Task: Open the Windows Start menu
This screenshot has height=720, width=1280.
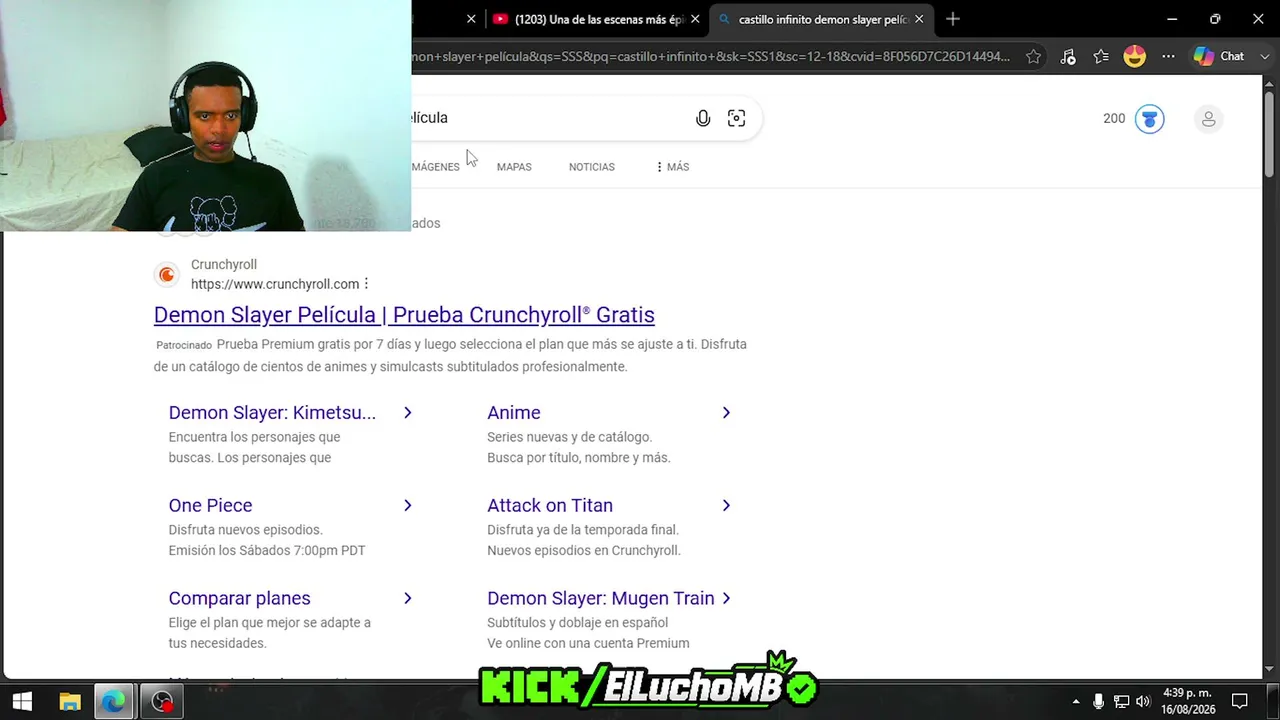Action: pos(22,701)
